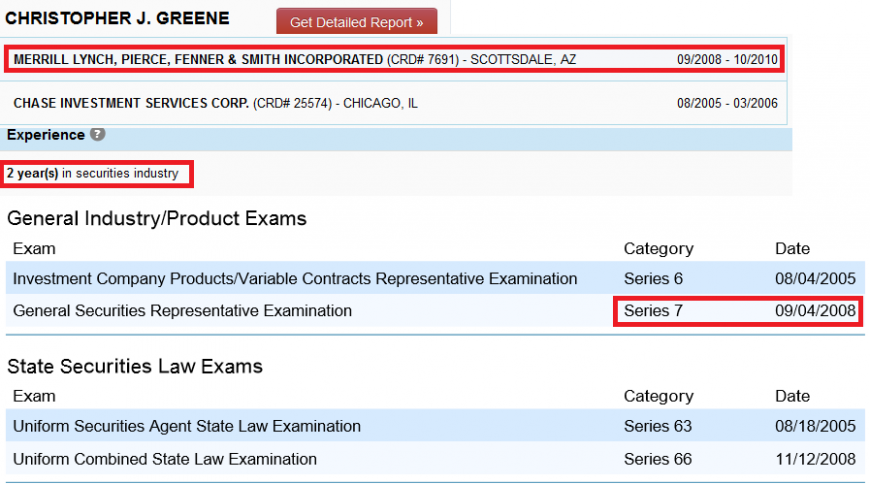
Task: Open the Experience help question-mark icon
Action: 98,134
